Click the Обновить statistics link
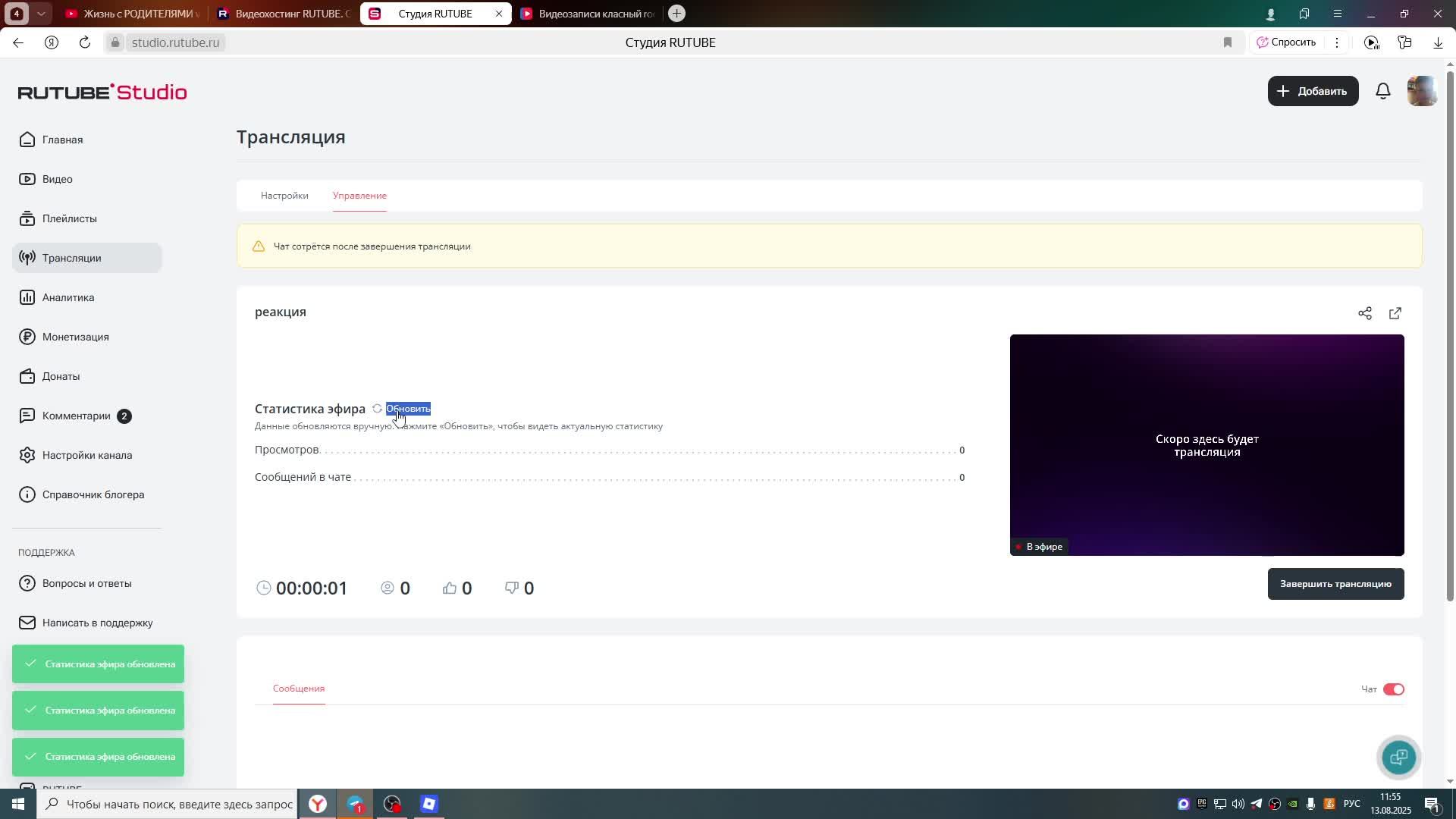Image resolution: width=1456 pixels, height=819 pixels. click(x=408, y=409)
